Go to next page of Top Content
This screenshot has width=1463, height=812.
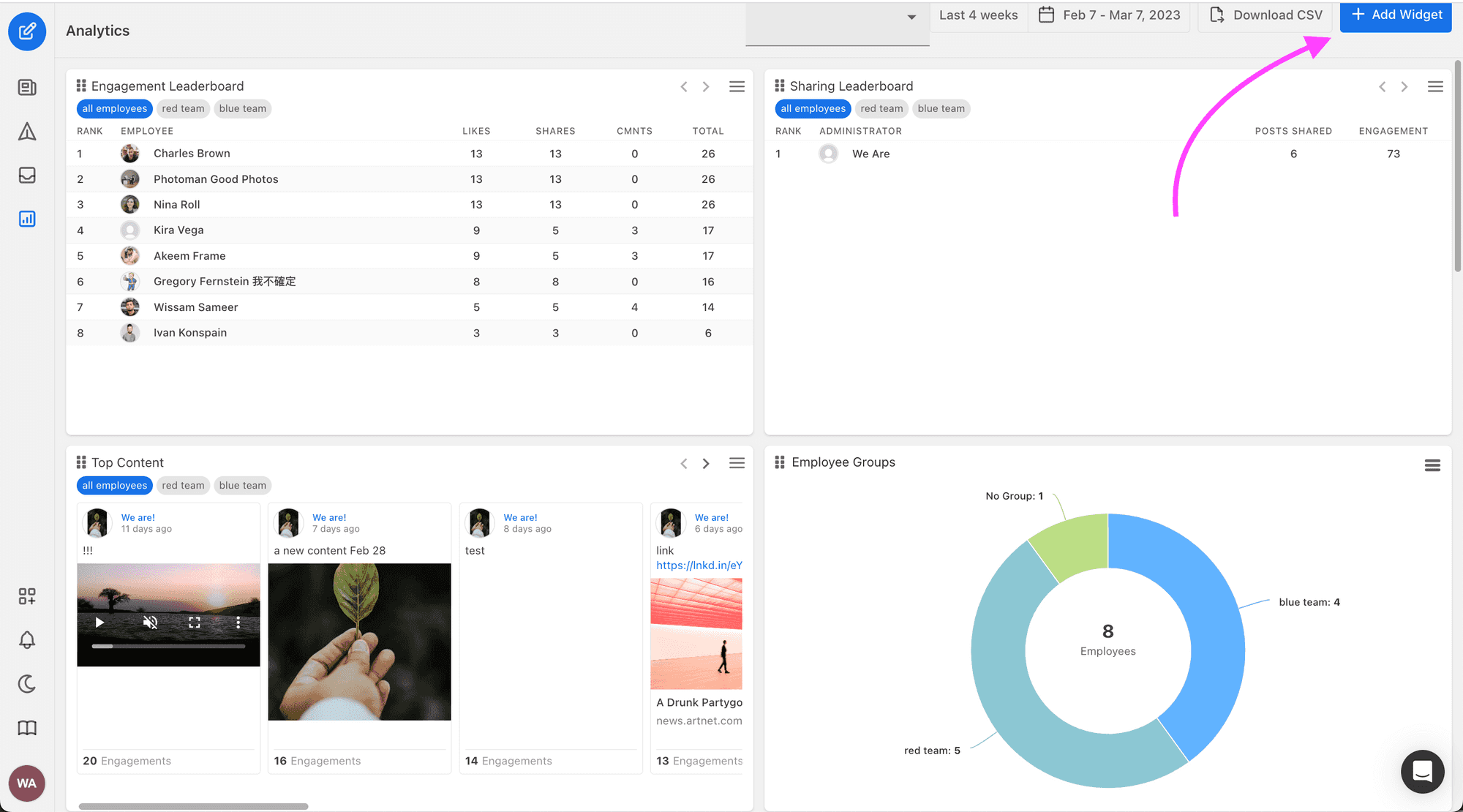pos(706,463)
